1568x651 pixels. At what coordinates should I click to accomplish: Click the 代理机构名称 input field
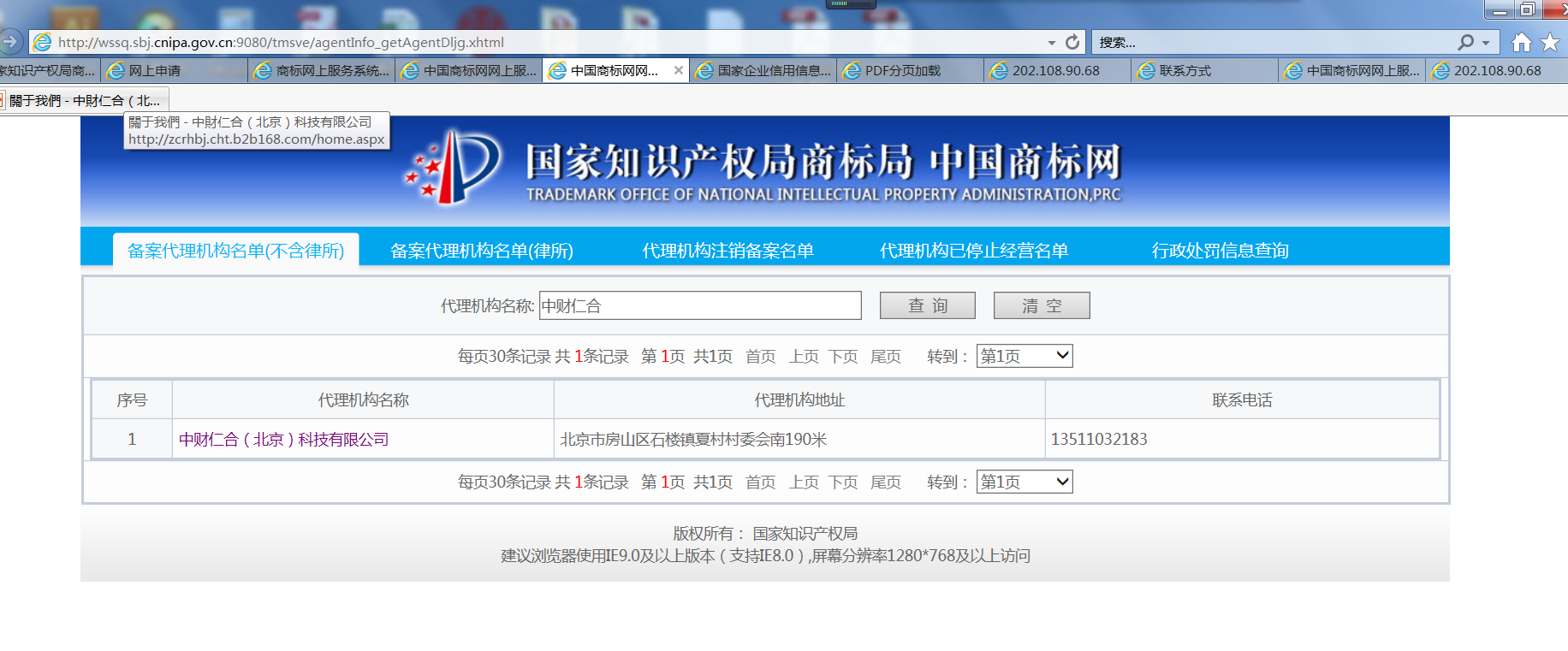pos(700,305)
